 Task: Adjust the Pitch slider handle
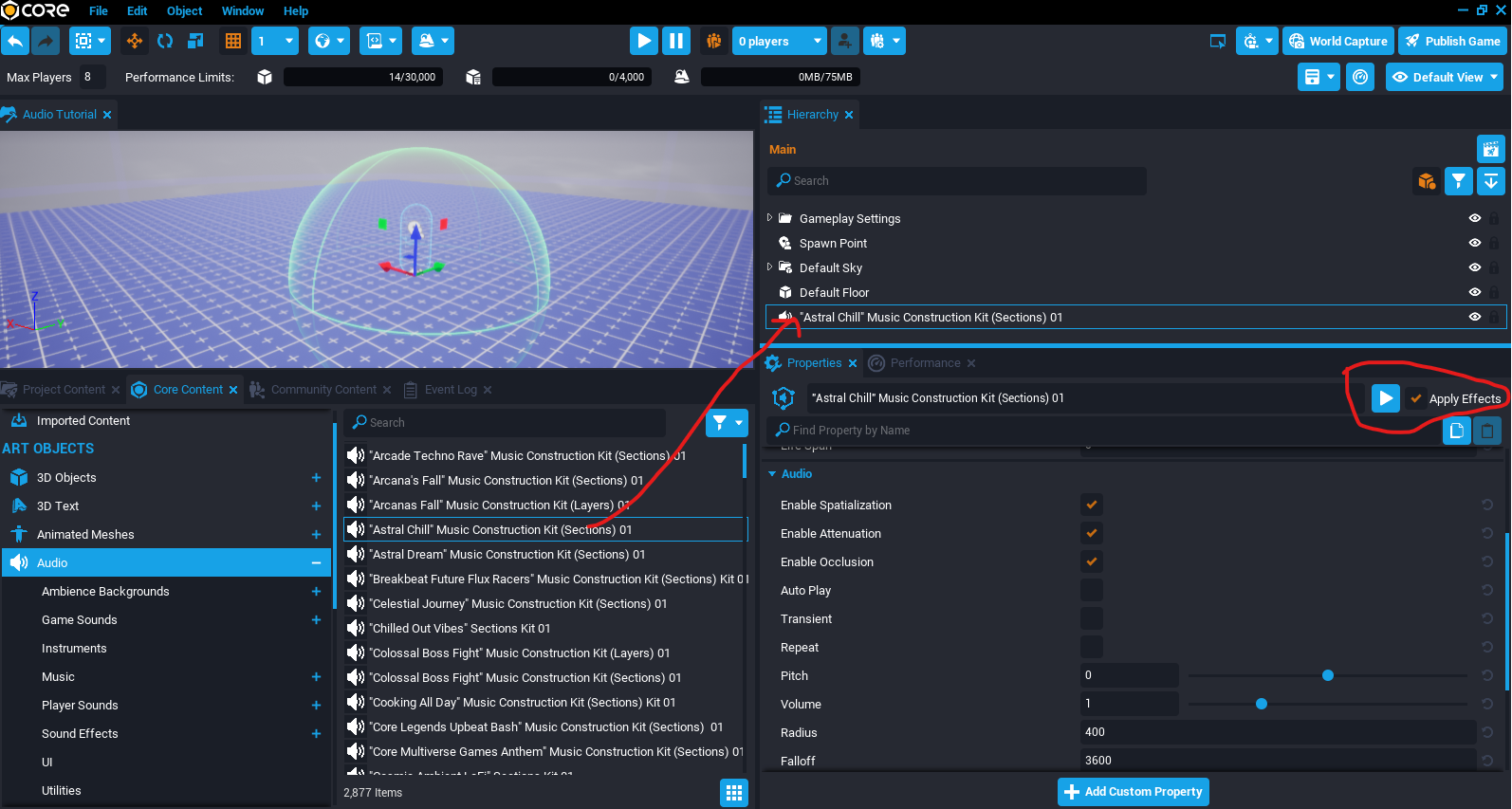click(x=1328, y=675)
